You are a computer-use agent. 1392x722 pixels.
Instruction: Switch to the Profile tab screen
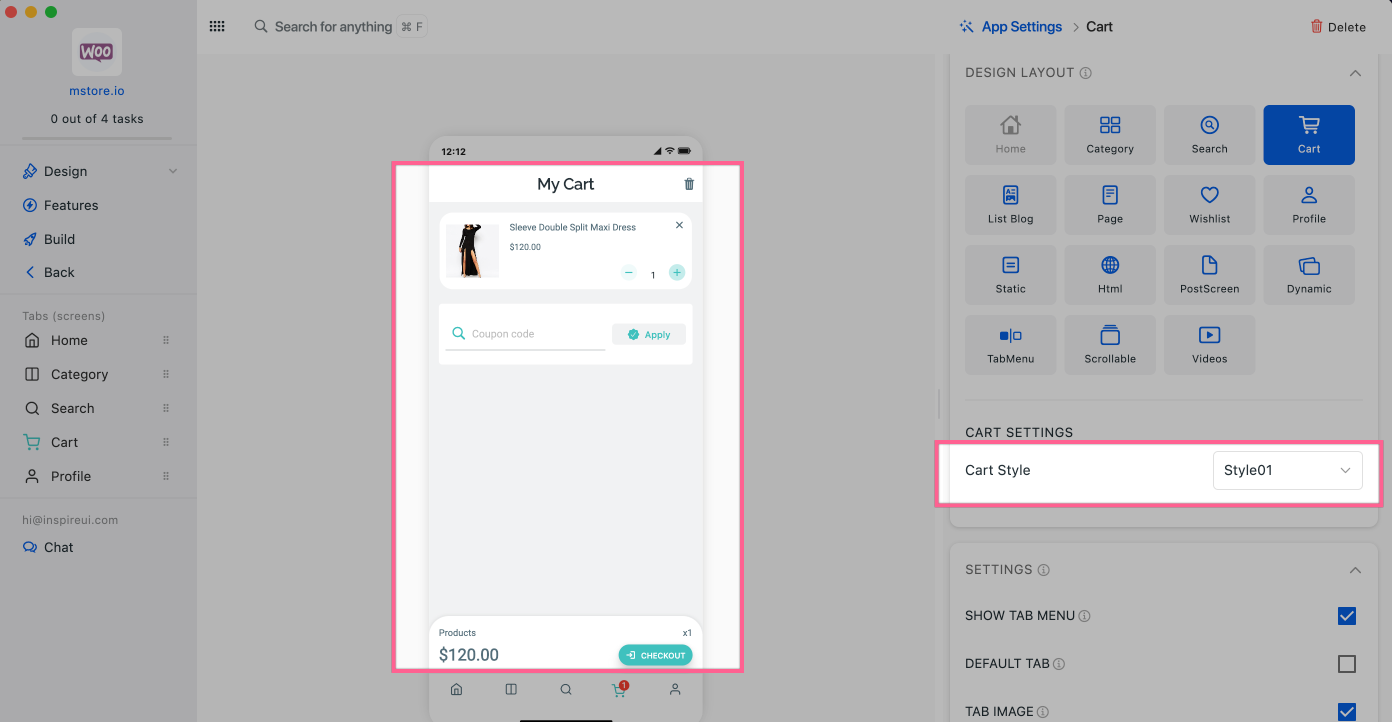point(71,476)
